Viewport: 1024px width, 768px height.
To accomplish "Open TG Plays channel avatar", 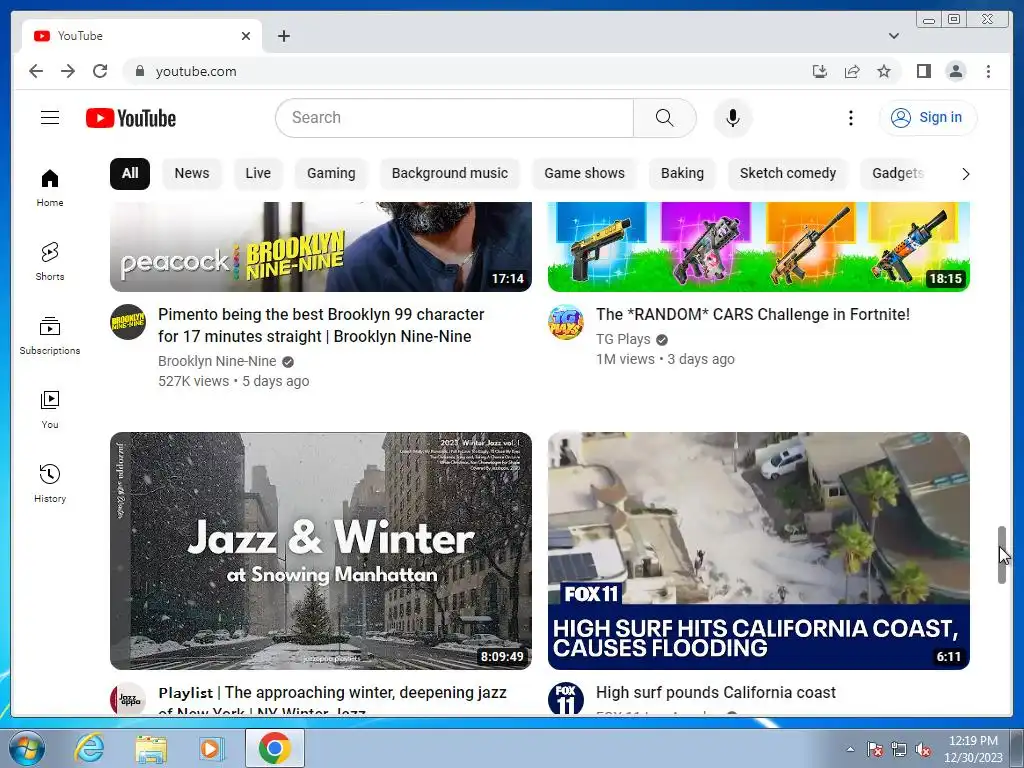I will point(566,322).
